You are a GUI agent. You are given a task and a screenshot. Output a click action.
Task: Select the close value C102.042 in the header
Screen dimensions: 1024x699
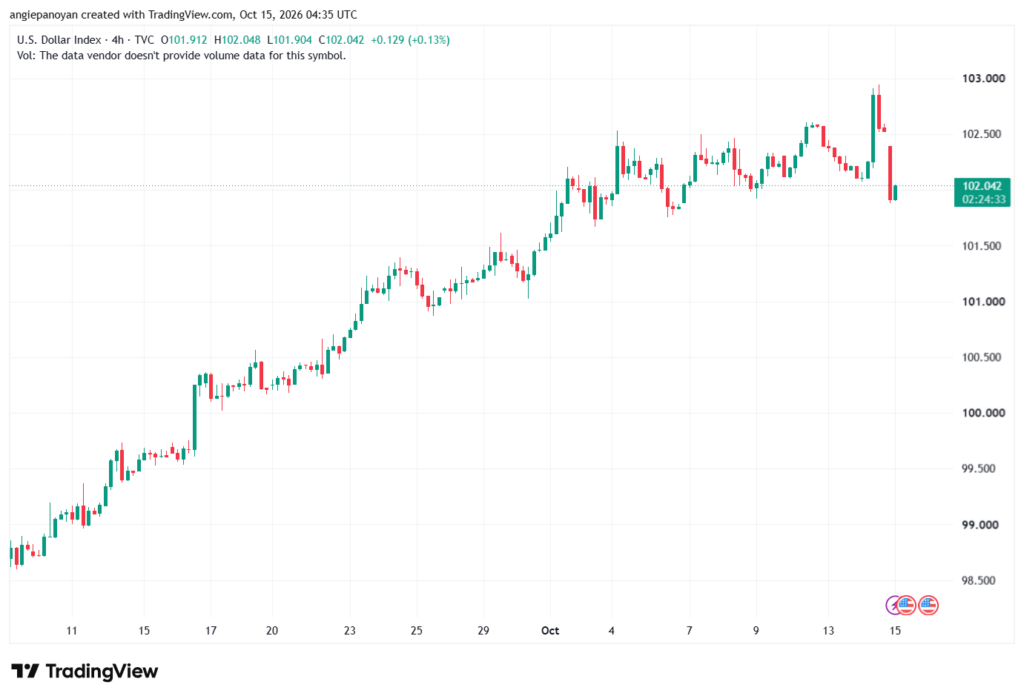click(x=342, y=40)
